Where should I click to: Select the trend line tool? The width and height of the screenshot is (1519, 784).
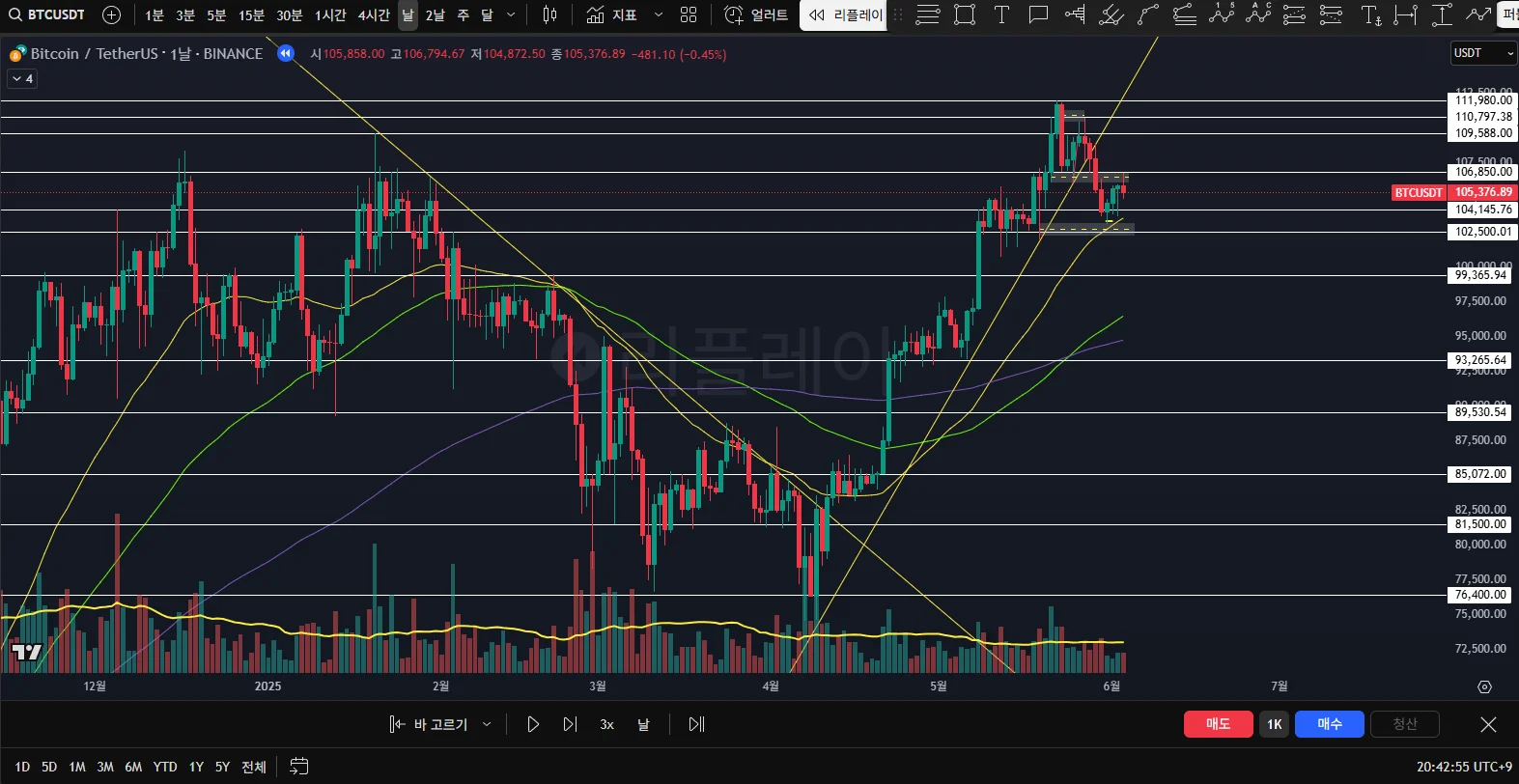(1148, 14)
